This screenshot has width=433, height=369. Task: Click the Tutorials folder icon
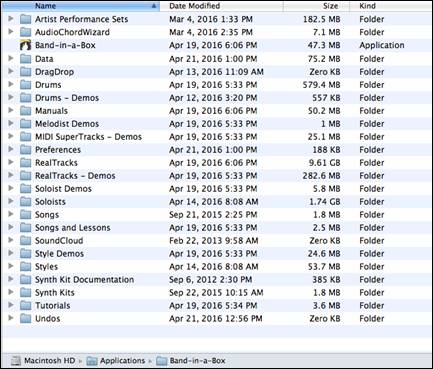coord(25,306)
